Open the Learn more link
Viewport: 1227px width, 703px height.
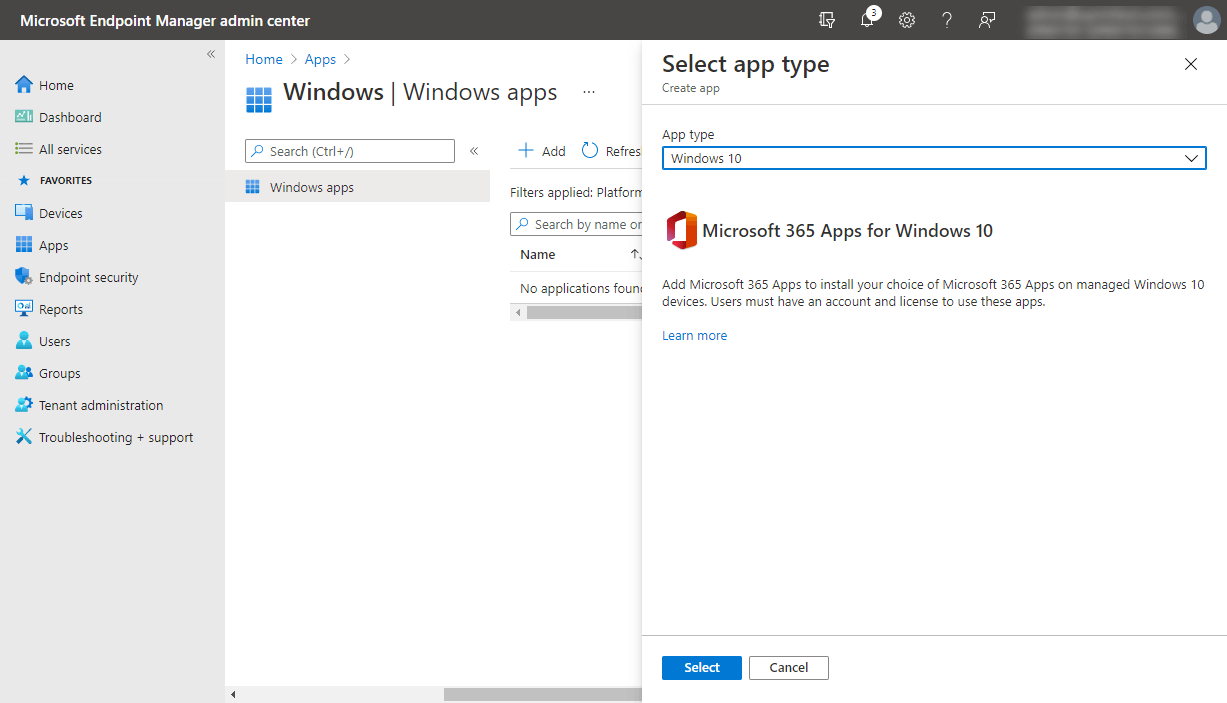coord(694,335)
